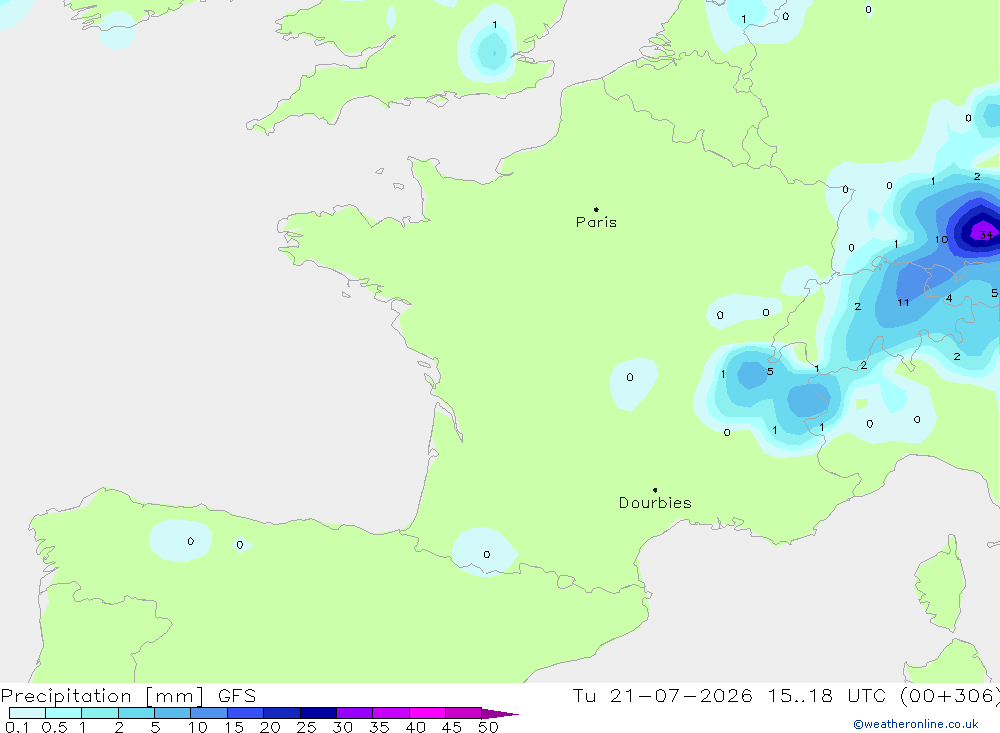Screen dimensions: 1000x733
Task: Click the Dourbies location dot marker
Action: pyautogui.click(x=655, y=490)
